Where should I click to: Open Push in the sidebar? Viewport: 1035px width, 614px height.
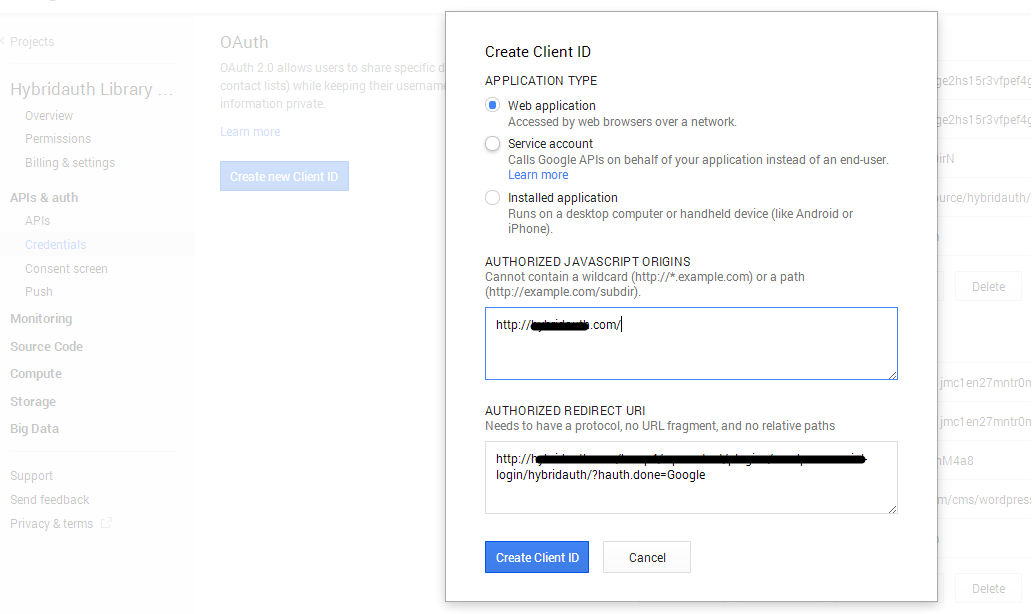(39, 292)
